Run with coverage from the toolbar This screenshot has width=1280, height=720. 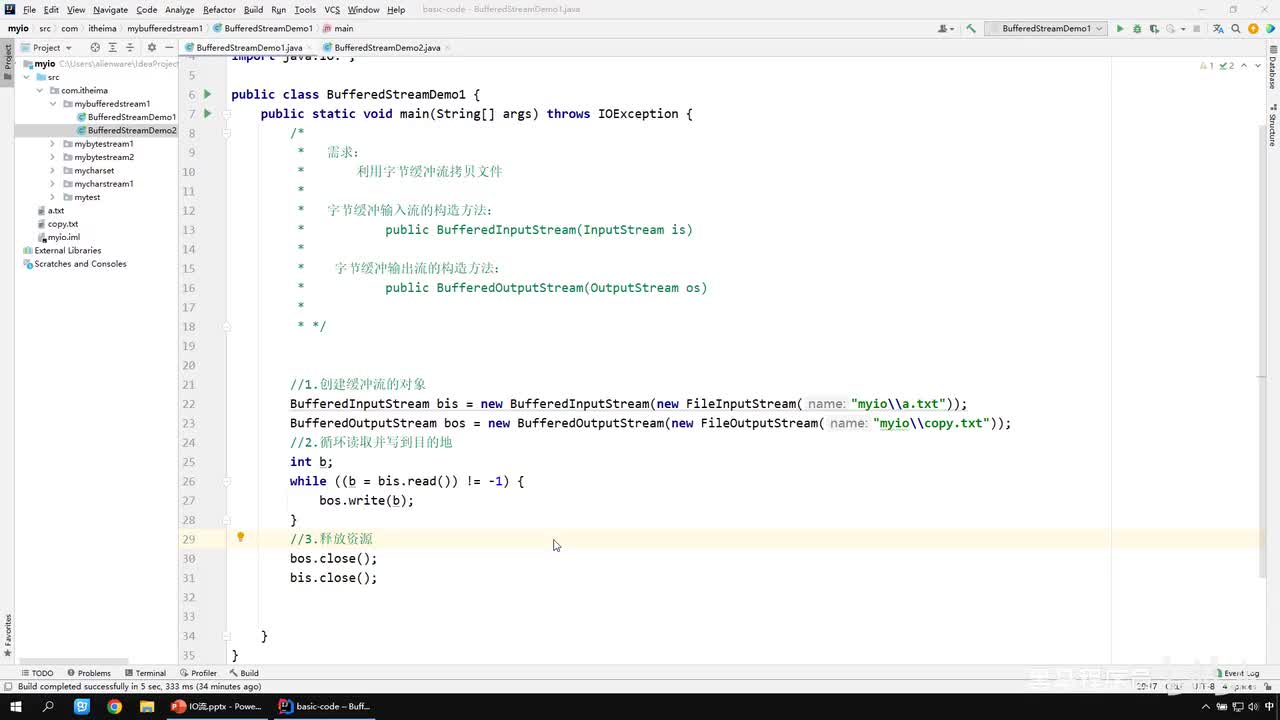tap(1152, 29)
